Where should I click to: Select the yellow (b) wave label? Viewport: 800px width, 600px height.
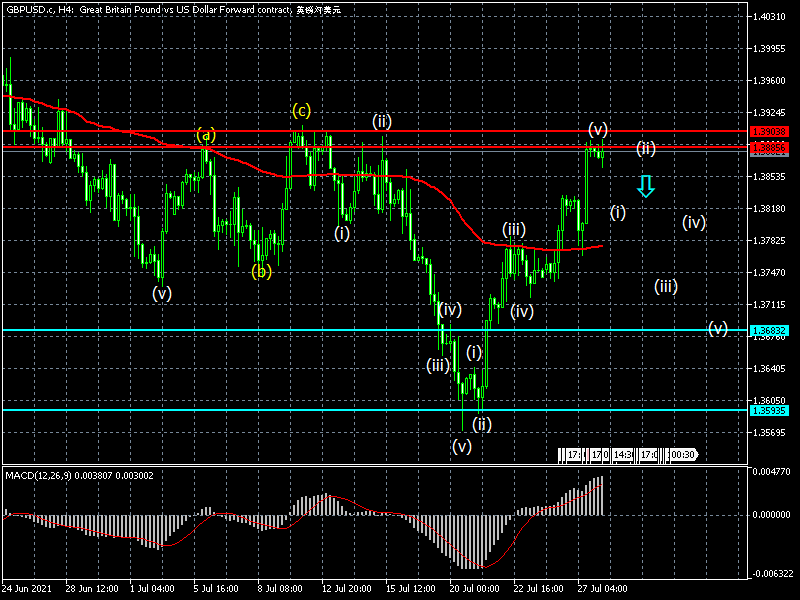pyautogui.click(x=261, y=271)
